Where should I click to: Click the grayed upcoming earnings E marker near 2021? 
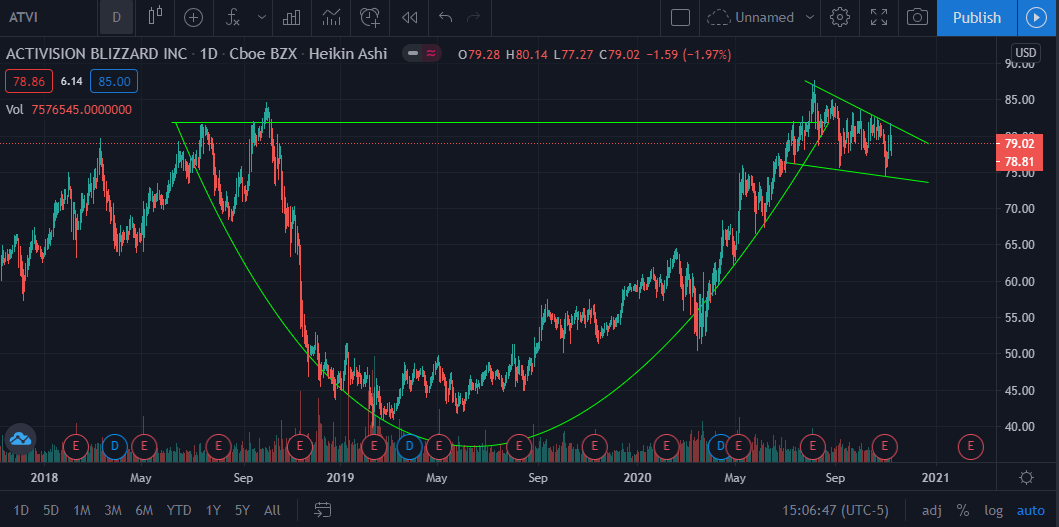[x=971, y=445]
